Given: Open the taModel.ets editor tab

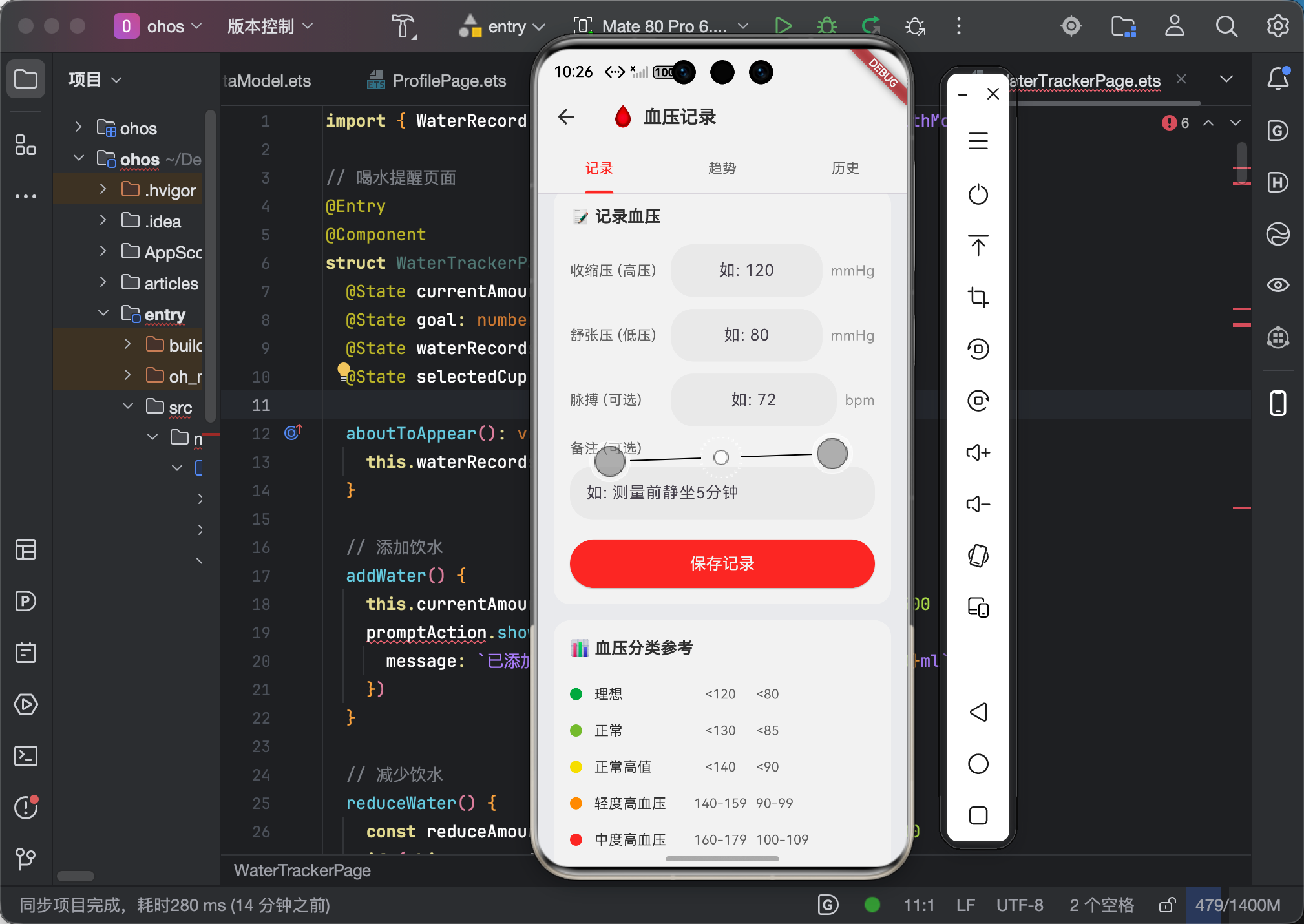Looking at the screenshot, I should (266, 81).
